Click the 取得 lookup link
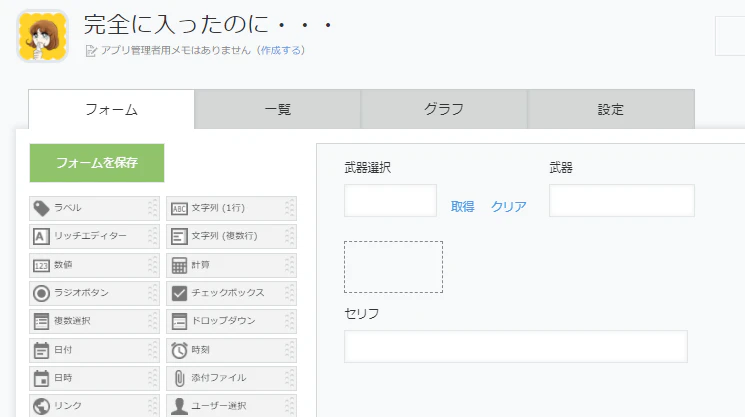The height and width of the screenshot is (417, 745). 462,207
